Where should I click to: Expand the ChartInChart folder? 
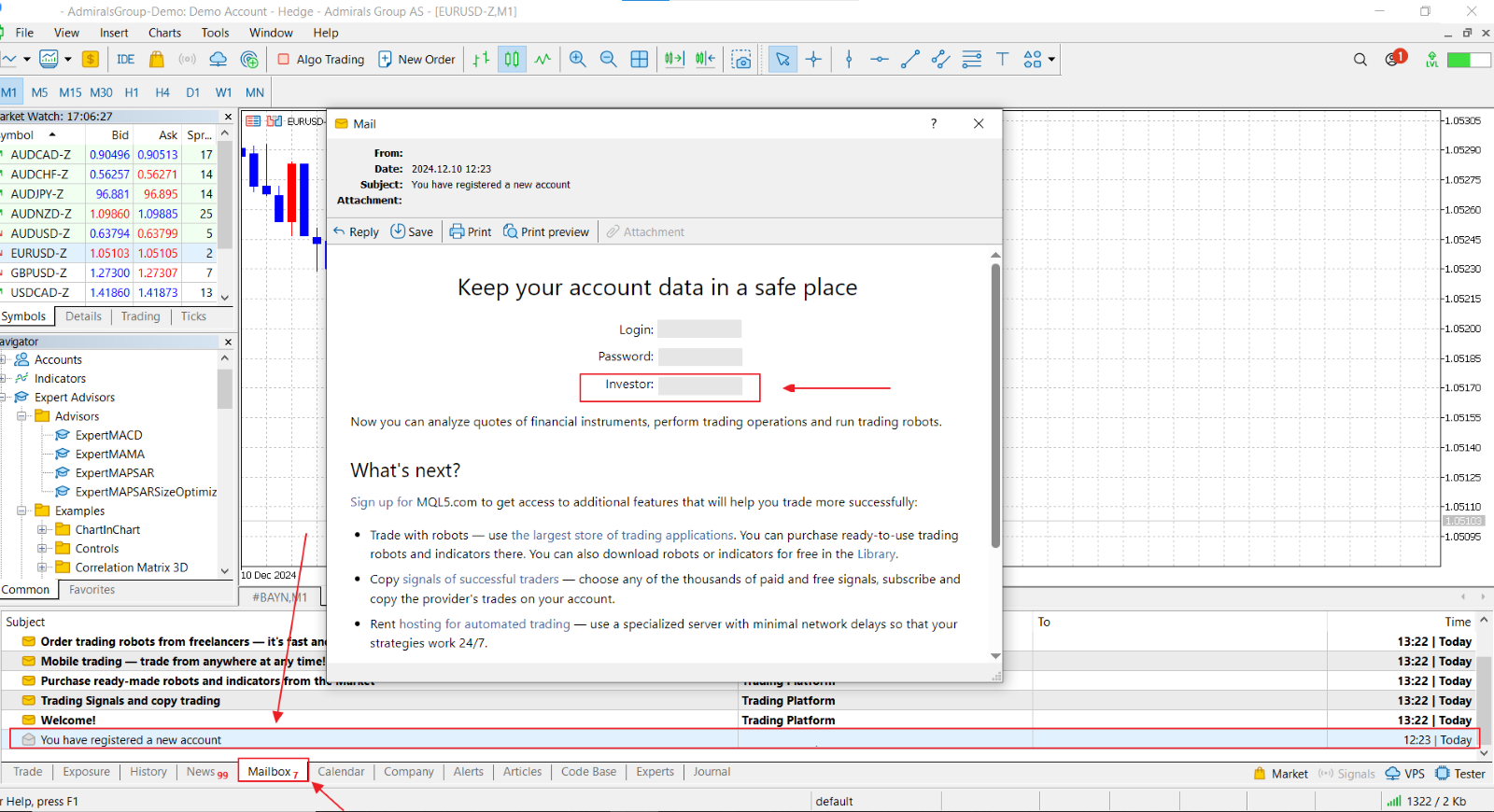click(x=42, y=529)
